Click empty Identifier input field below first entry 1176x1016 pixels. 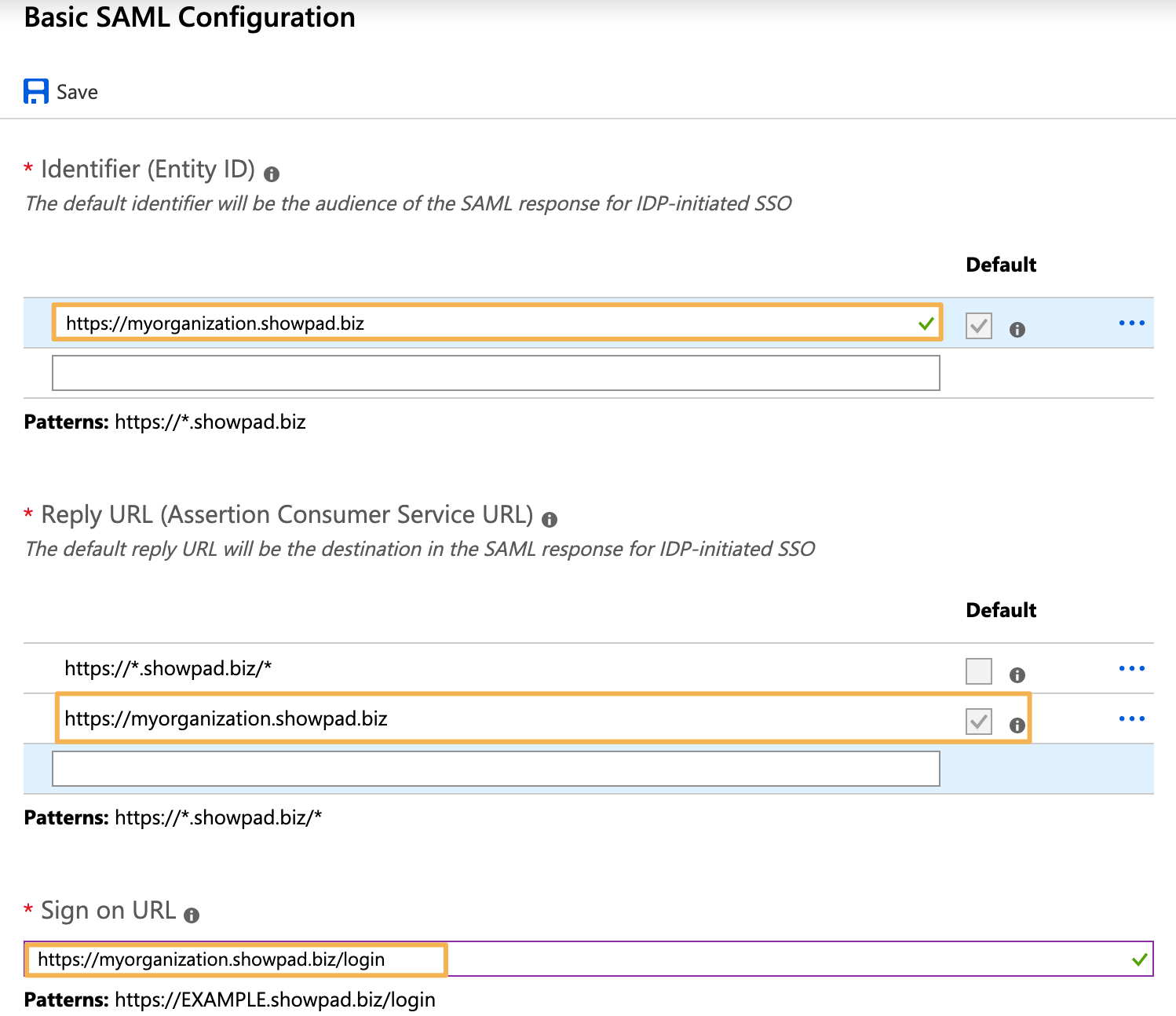click(x=496, y=373)
